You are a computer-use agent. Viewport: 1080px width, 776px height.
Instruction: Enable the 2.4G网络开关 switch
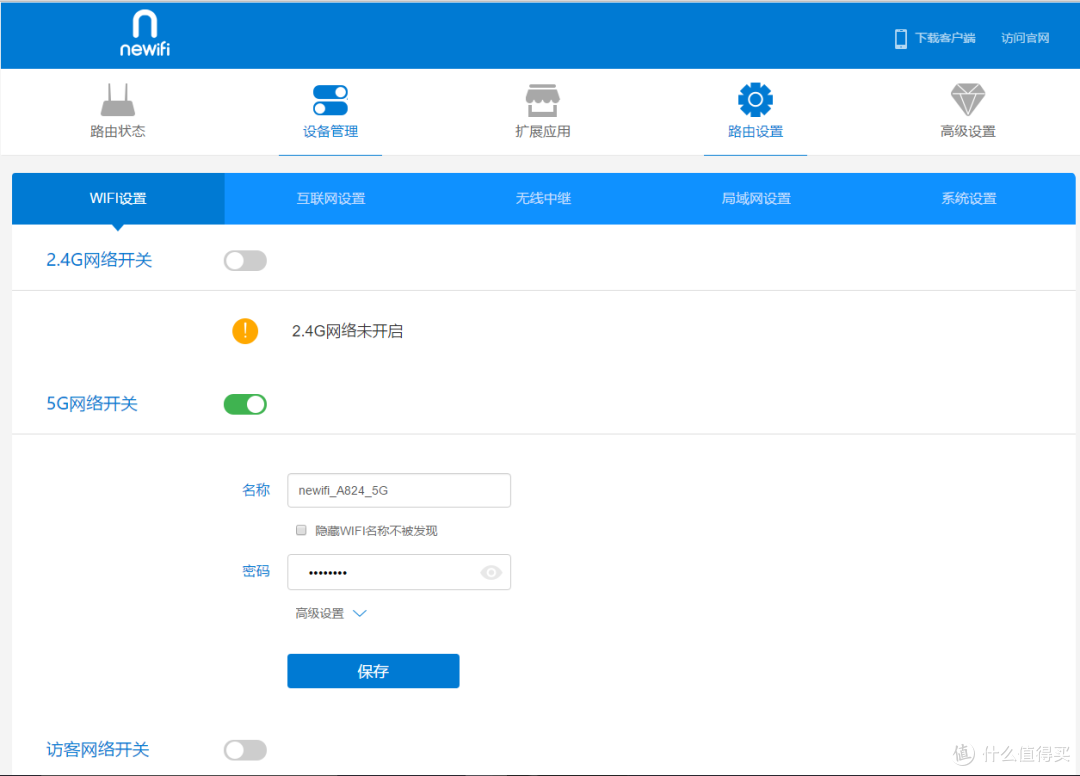pos(245,260)
